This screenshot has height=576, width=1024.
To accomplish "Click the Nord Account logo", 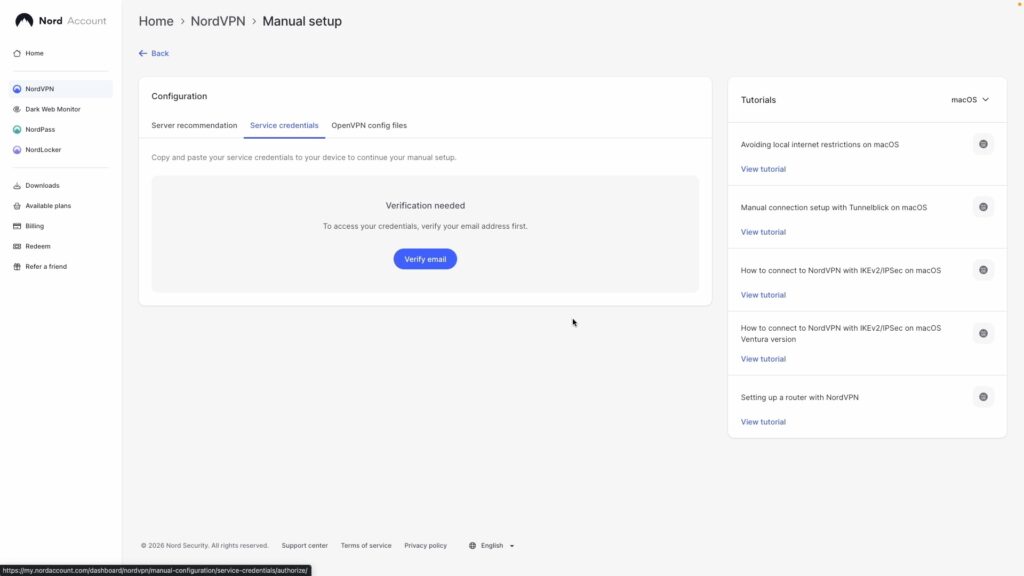I will [x=60, y=20].
